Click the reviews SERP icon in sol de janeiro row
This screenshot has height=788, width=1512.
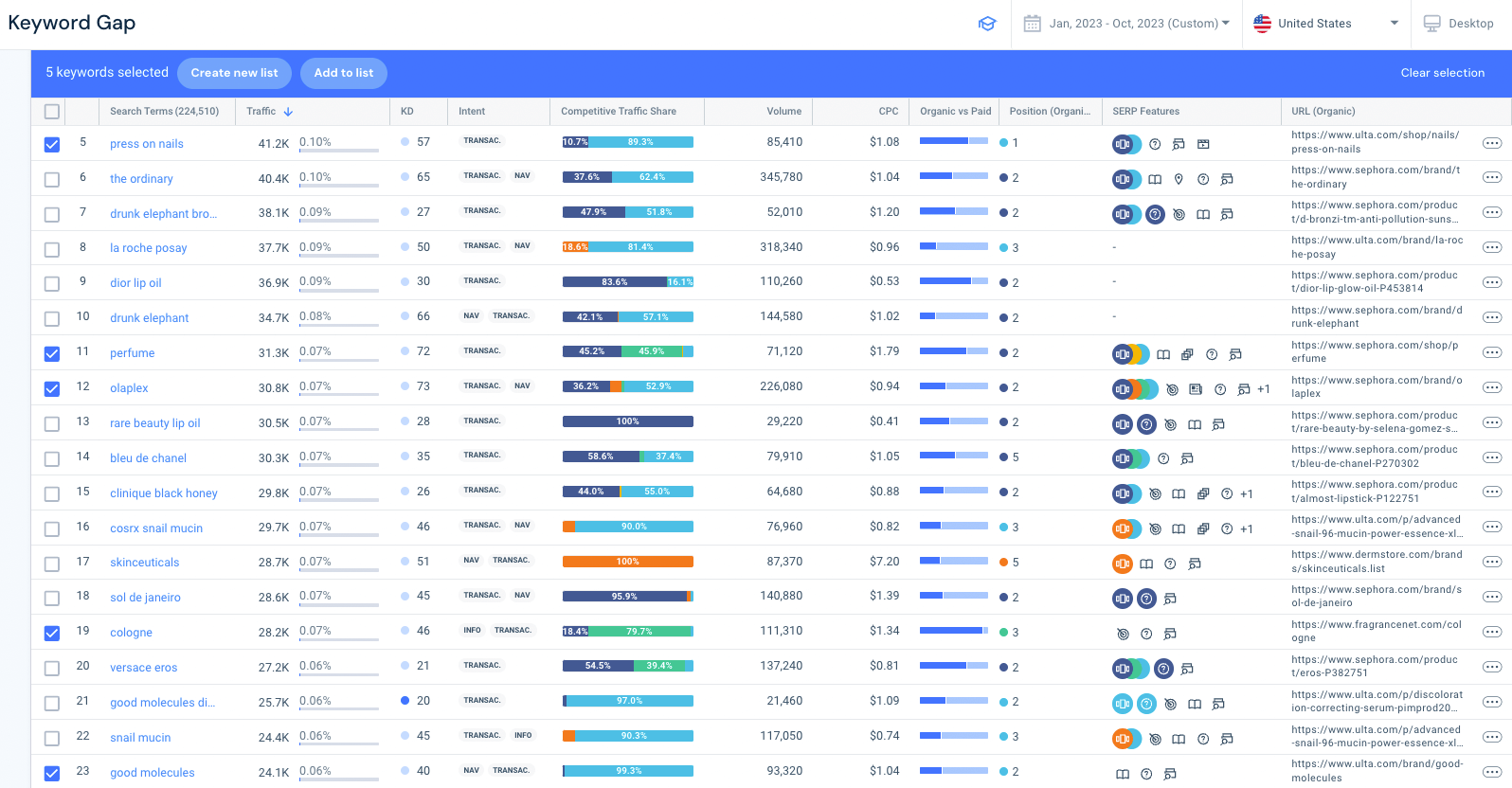tap(1170, 599)
